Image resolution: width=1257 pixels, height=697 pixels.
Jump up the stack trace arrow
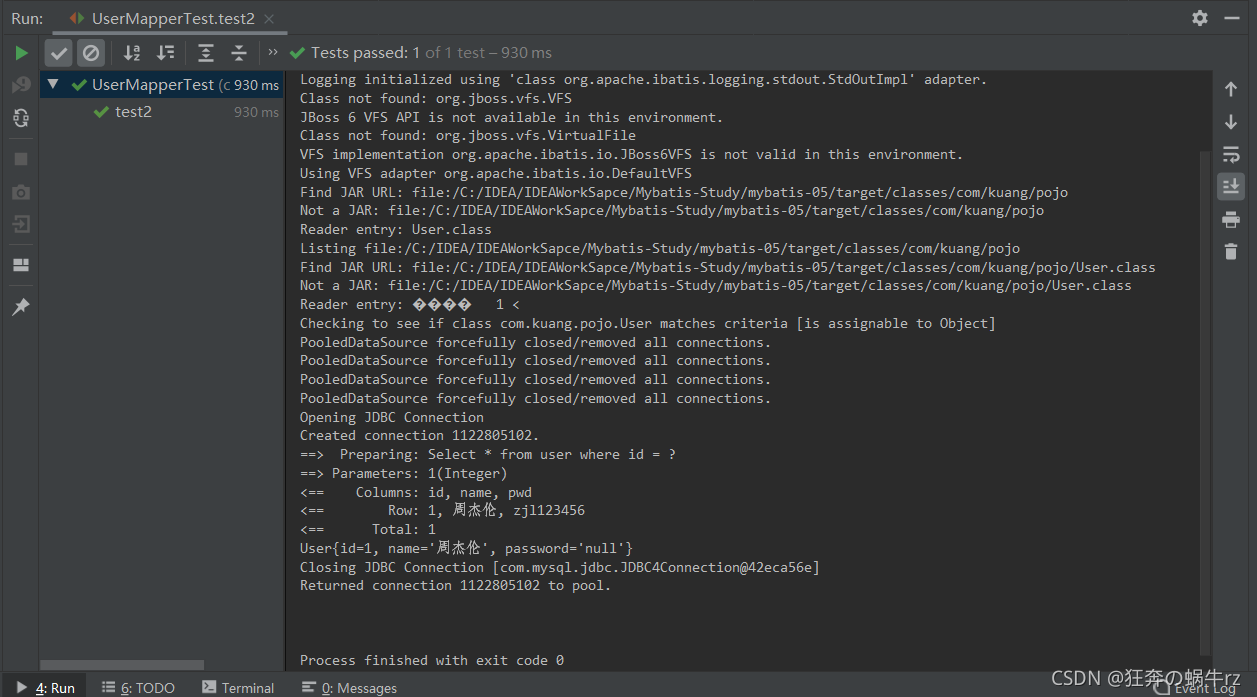pos(1231,89)
